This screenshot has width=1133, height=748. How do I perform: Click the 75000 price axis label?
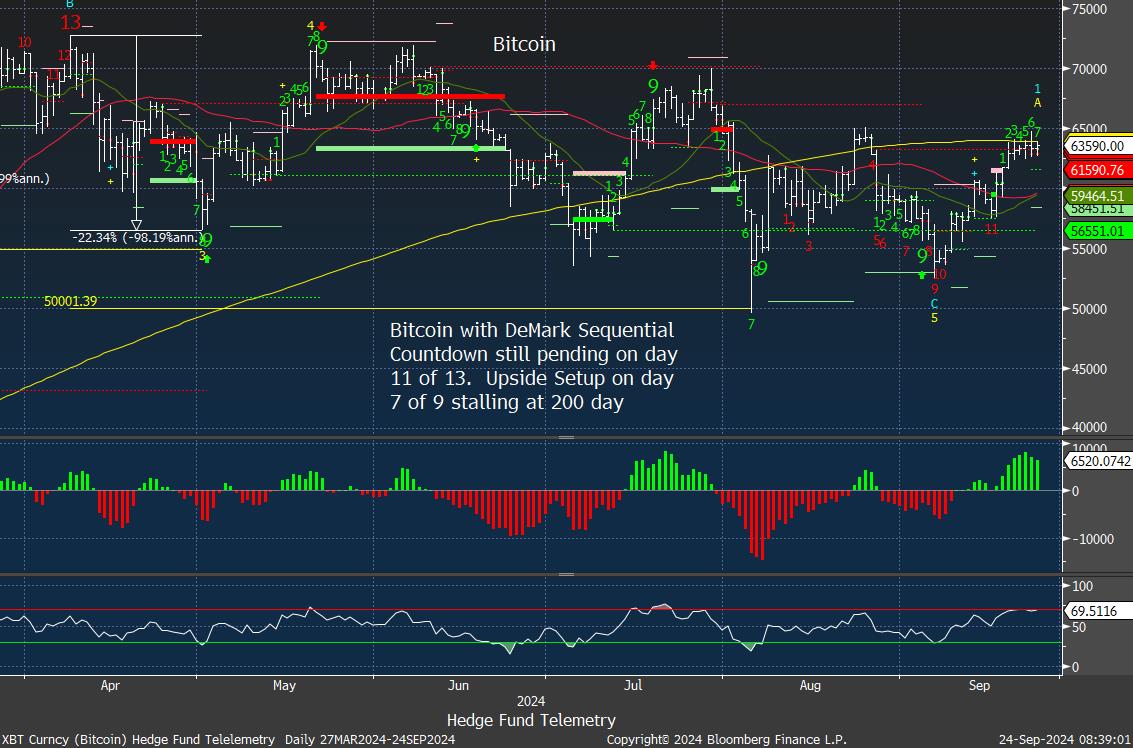click(1088, 9)
